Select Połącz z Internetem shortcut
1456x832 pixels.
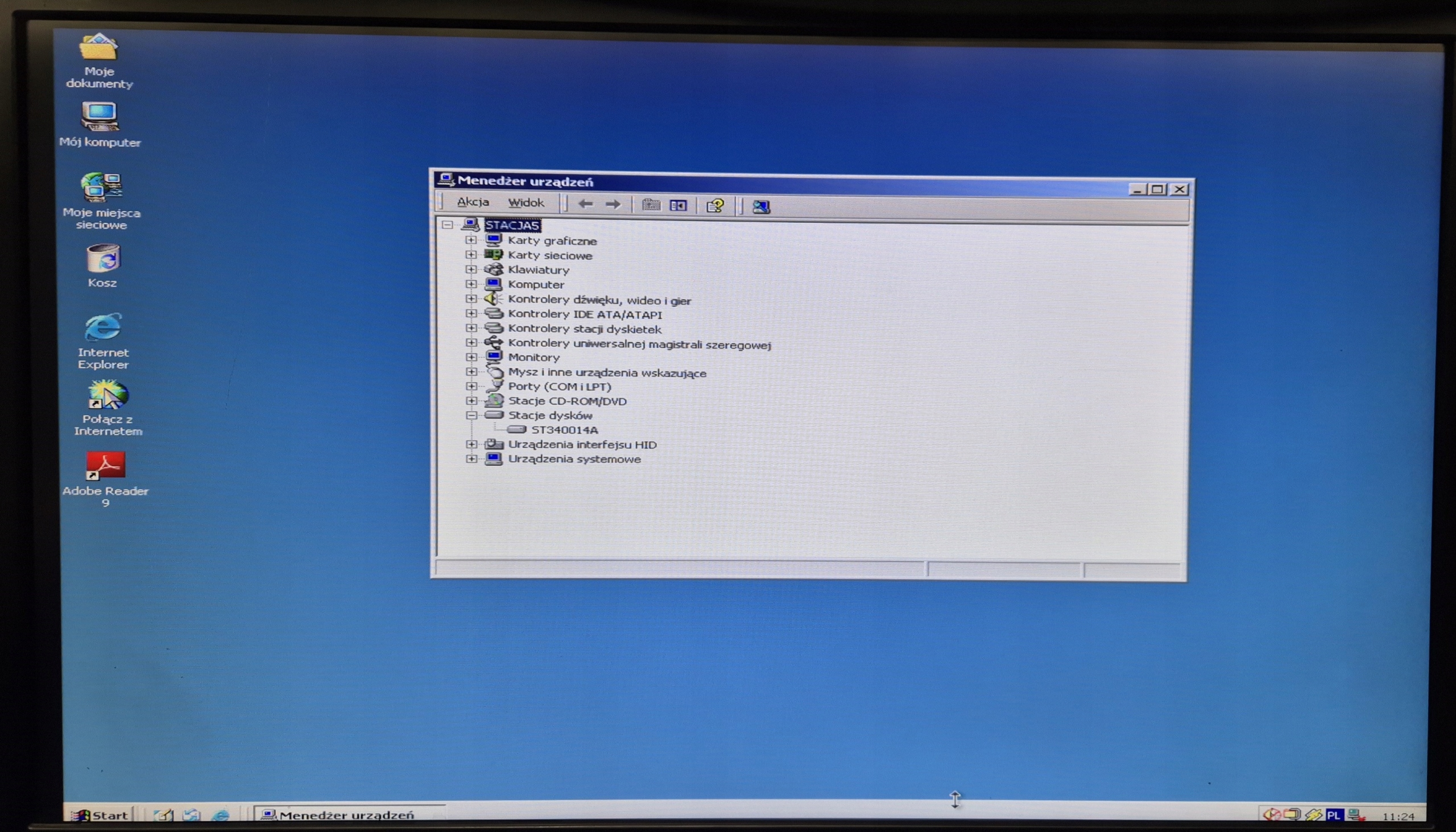pos(107,408)
